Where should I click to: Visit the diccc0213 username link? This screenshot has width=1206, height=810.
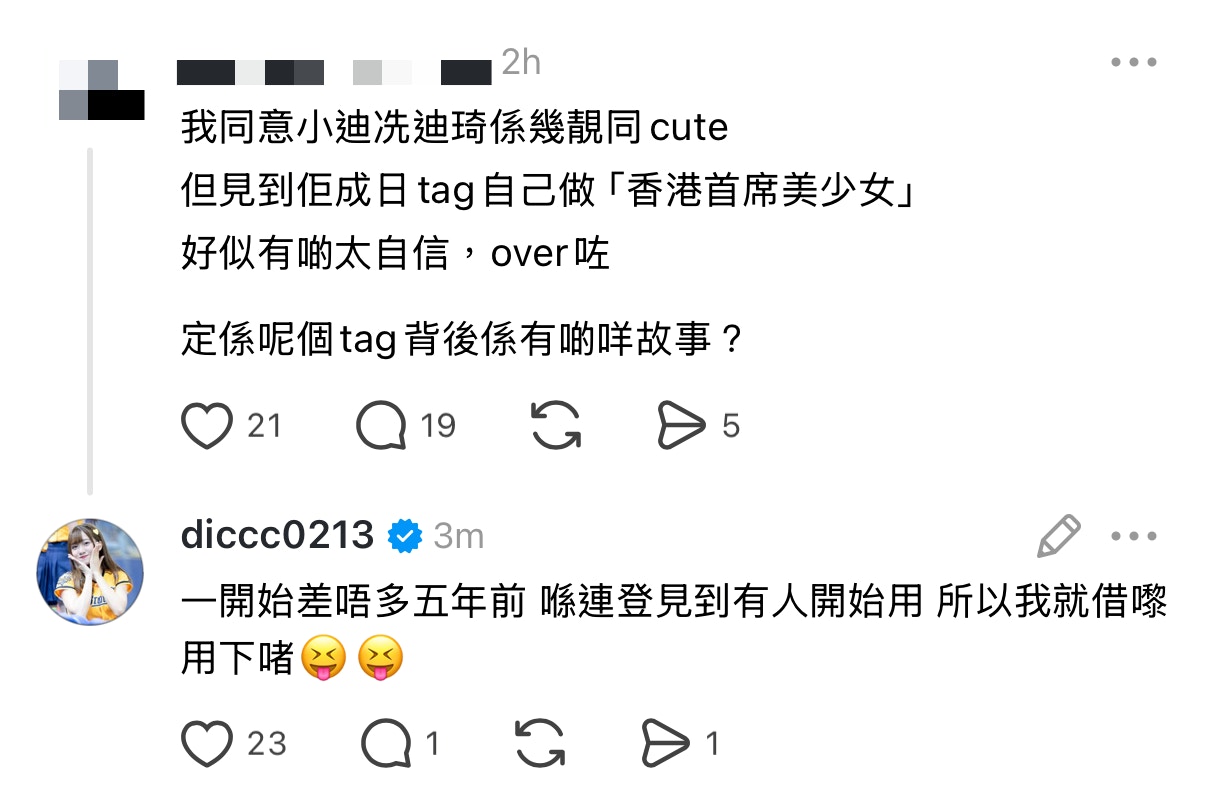coord(277,536)
